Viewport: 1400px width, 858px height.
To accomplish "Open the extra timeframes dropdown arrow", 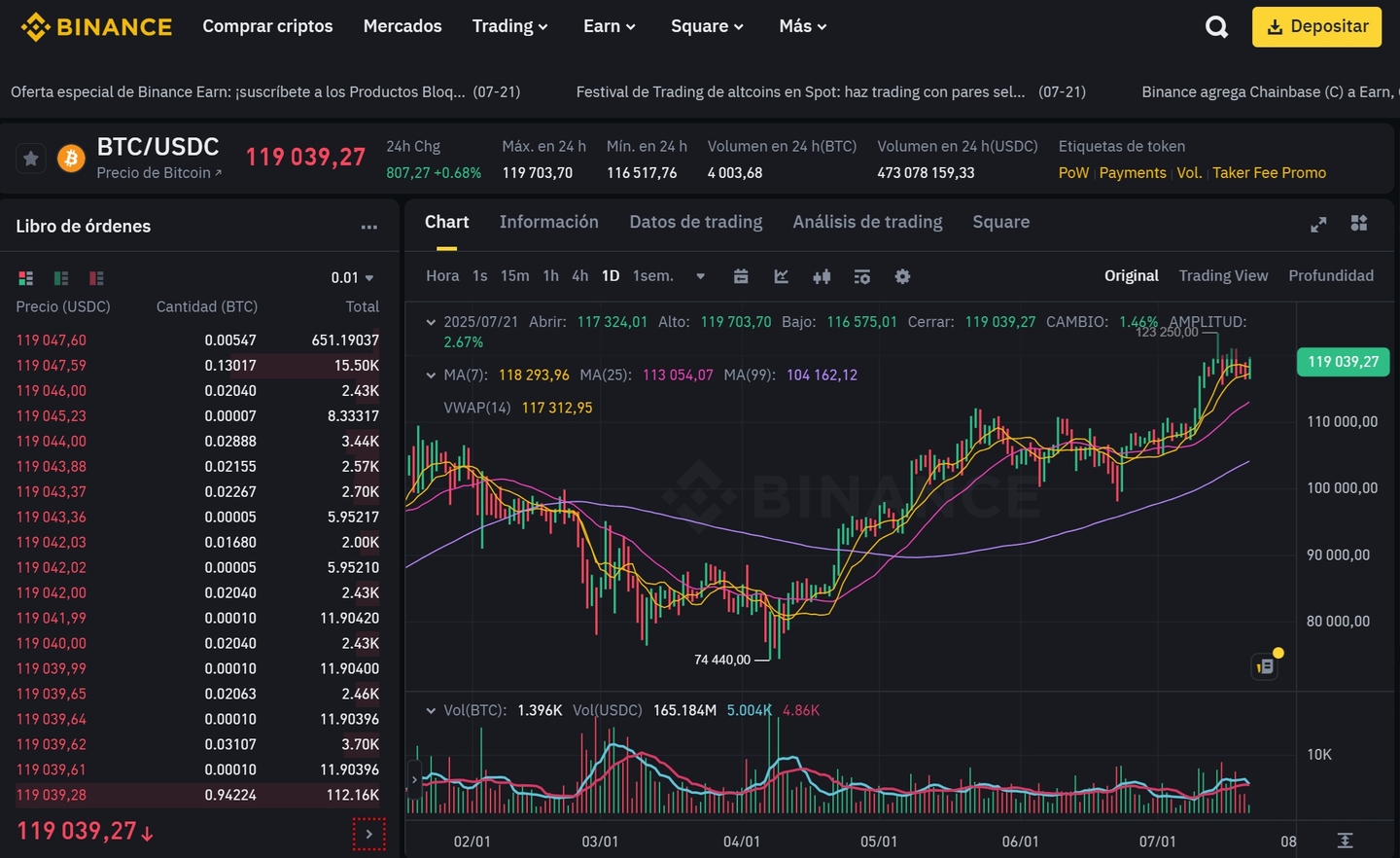I will click(x=700, y=276).
